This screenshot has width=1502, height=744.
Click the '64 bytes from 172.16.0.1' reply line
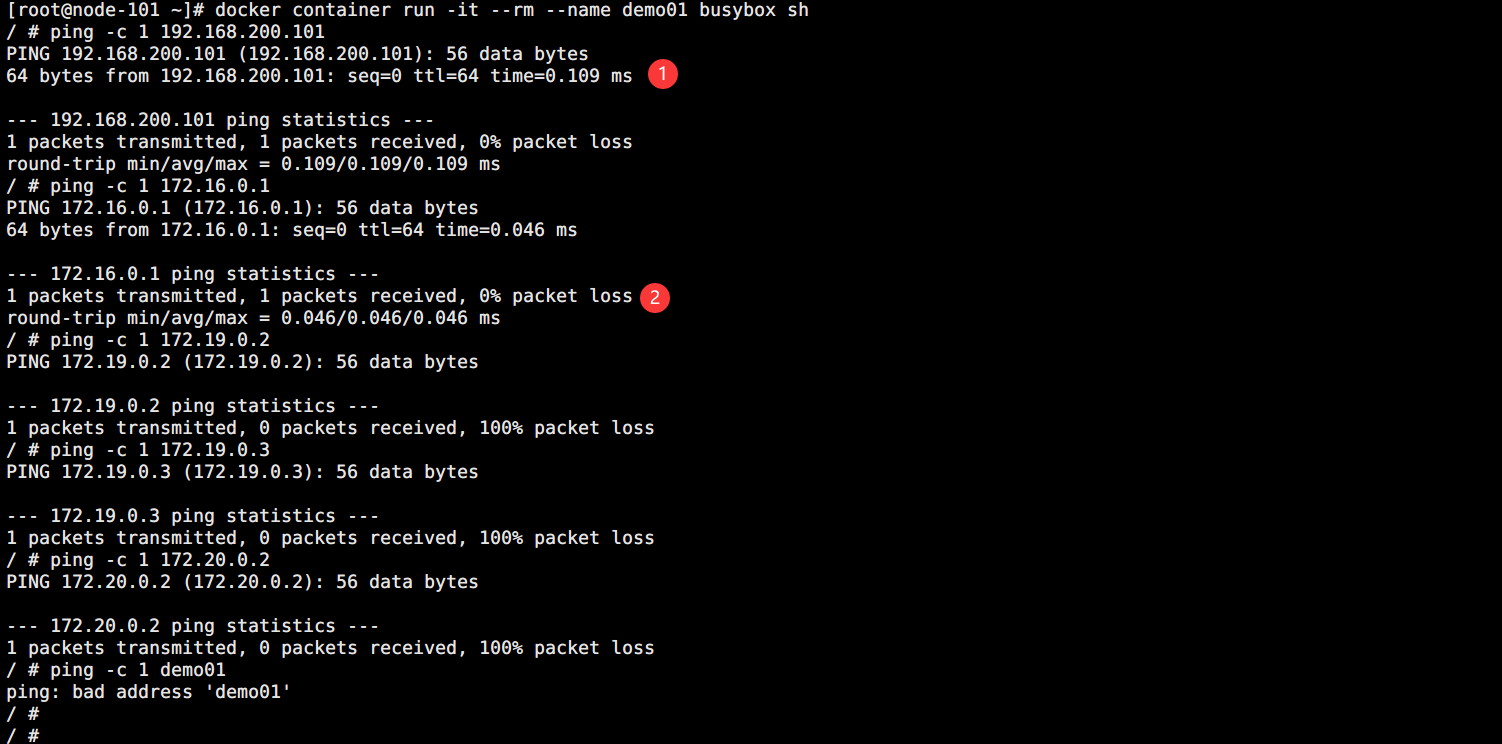click(291, 230)
